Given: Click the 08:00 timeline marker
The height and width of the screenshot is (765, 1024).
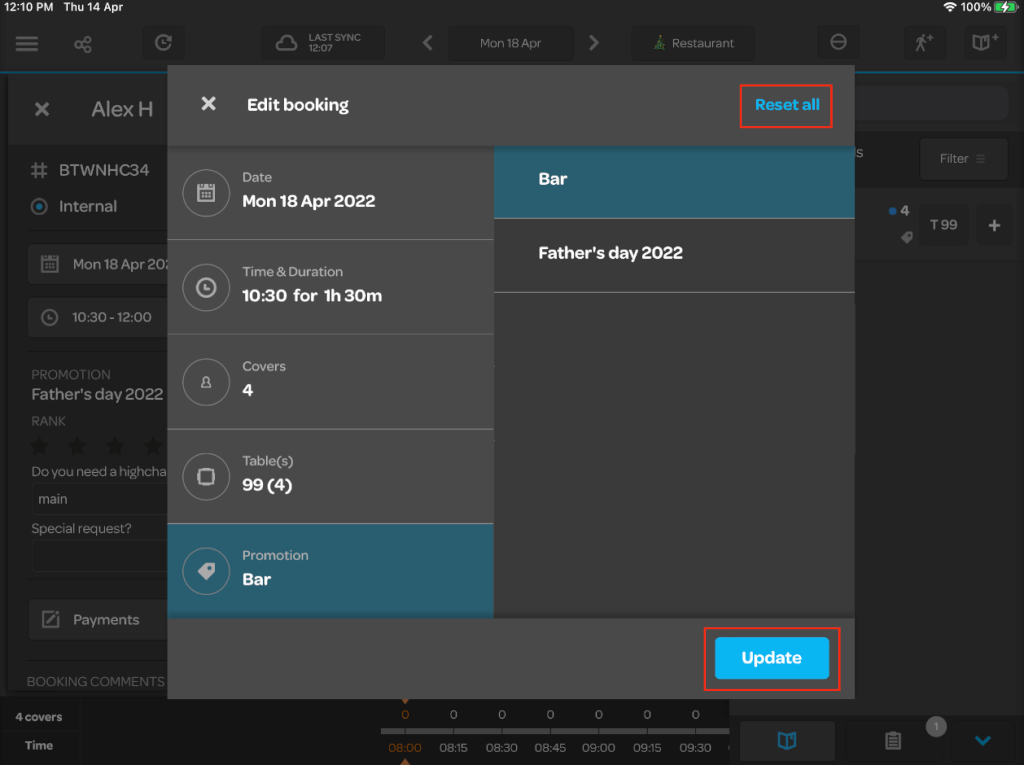Looking at the screenshot, I should pos(405,747).
